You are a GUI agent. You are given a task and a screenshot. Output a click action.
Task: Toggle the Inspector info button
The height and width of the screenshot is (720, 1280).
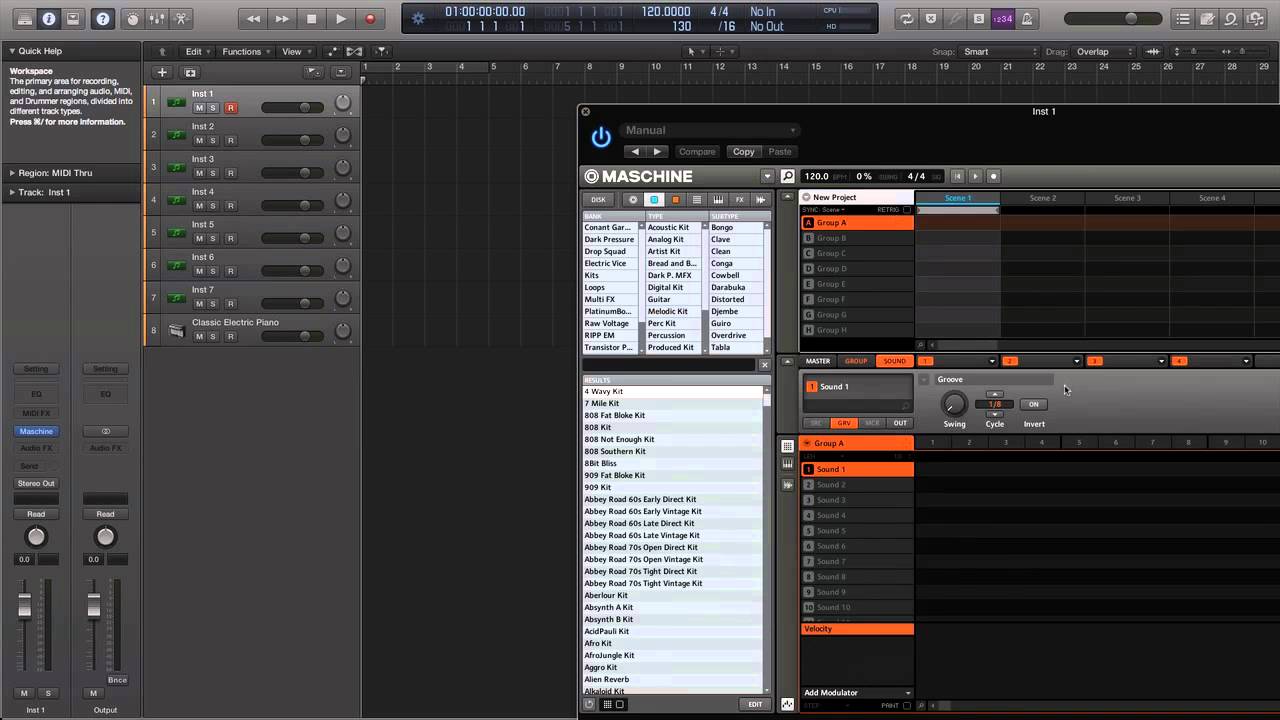click(x=48, y=18)
